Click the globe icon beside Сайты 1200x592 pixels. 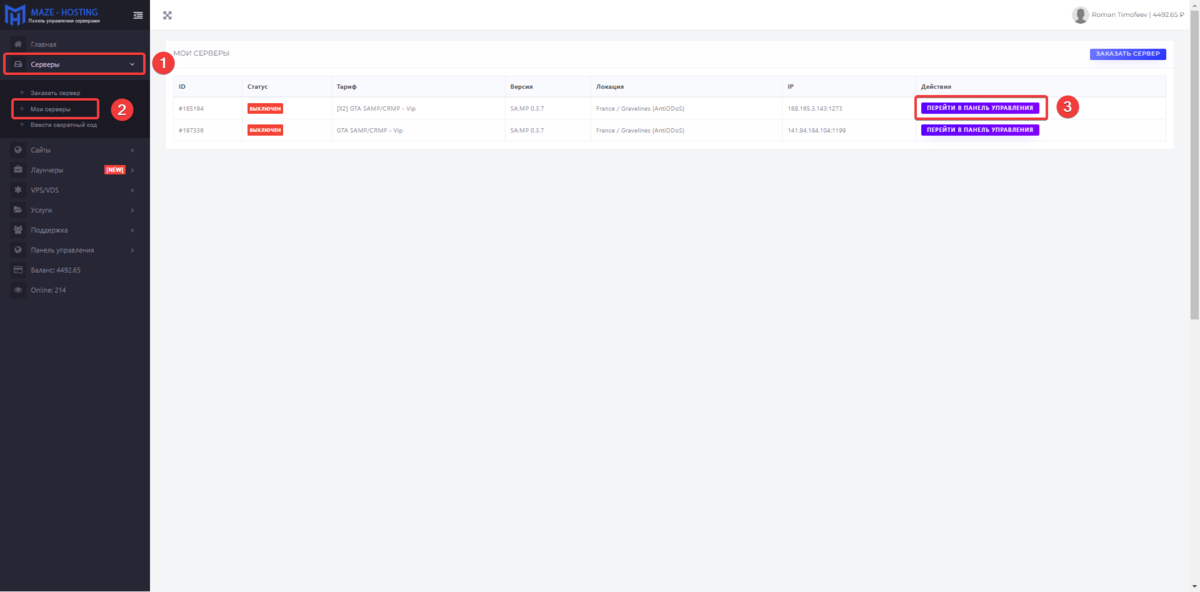tap(18, 150)
